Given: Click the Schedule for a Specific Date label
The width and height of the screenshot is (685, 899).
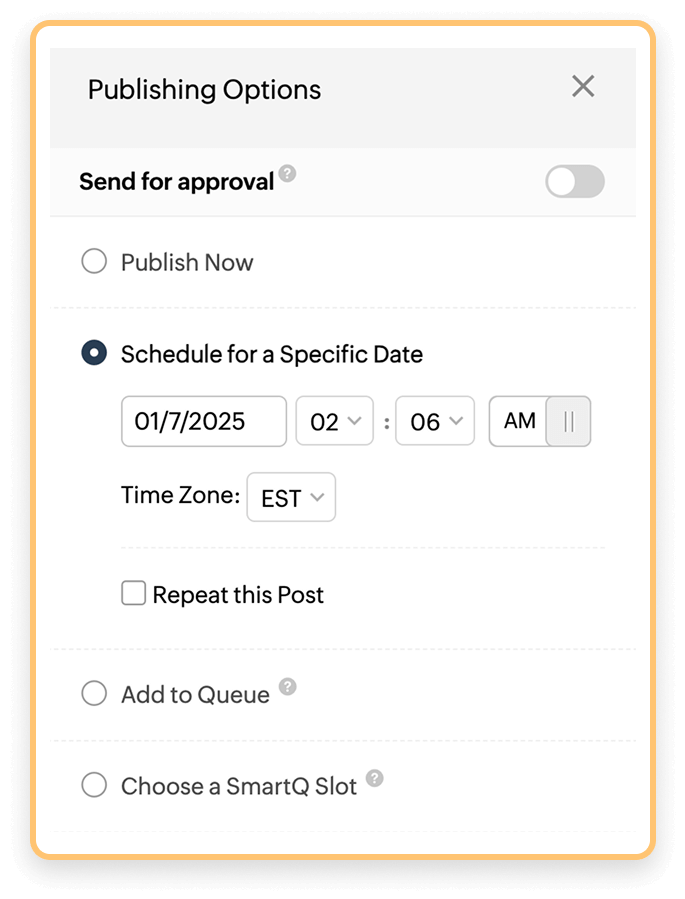Looking at the screenshot, I should click(x=270, y=354).
